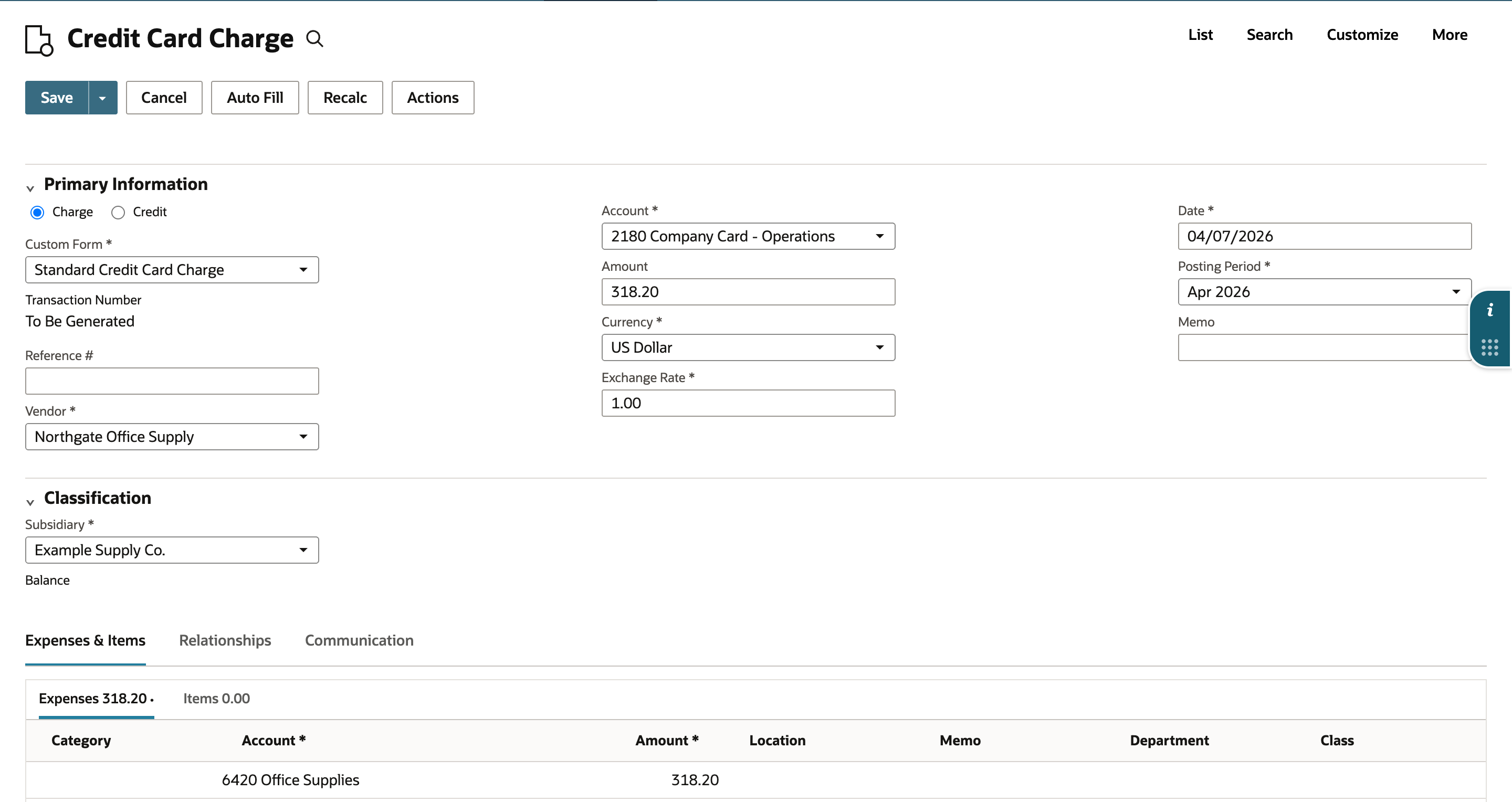This screenshot has height=802, width=1512.
Task: Click the record document icon next to title
Action: click(39, 40)
